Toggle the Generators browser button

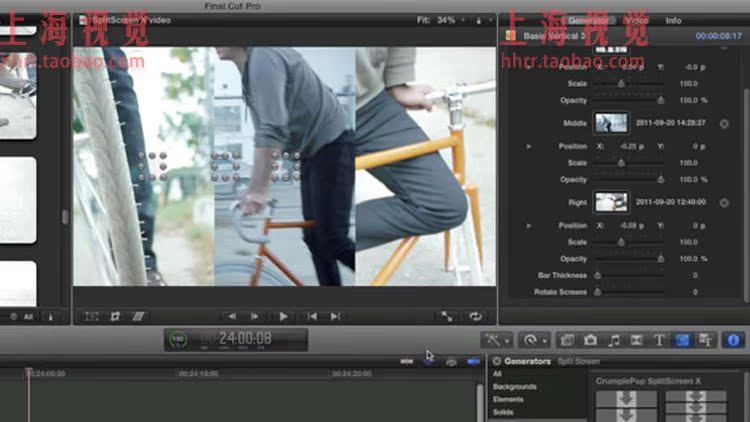(683, 340)
